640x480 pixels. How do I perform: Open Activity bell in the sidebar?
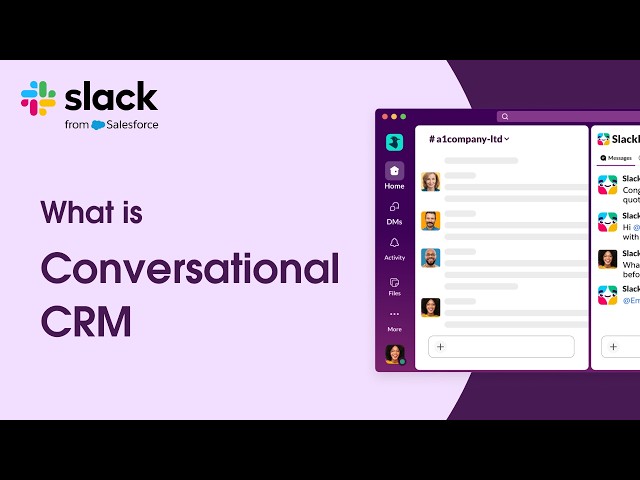point(394,249)
